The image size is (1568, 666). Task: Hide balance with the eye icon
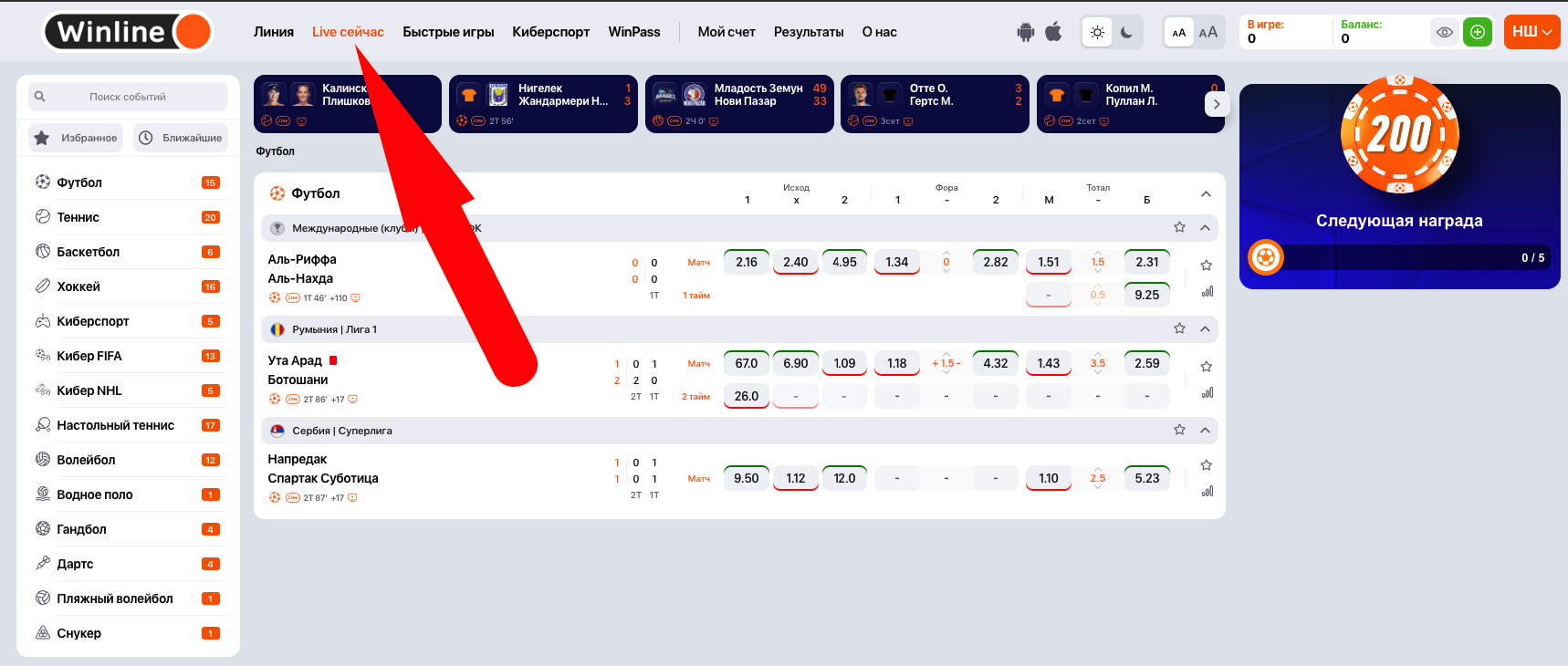[1444, 32]
